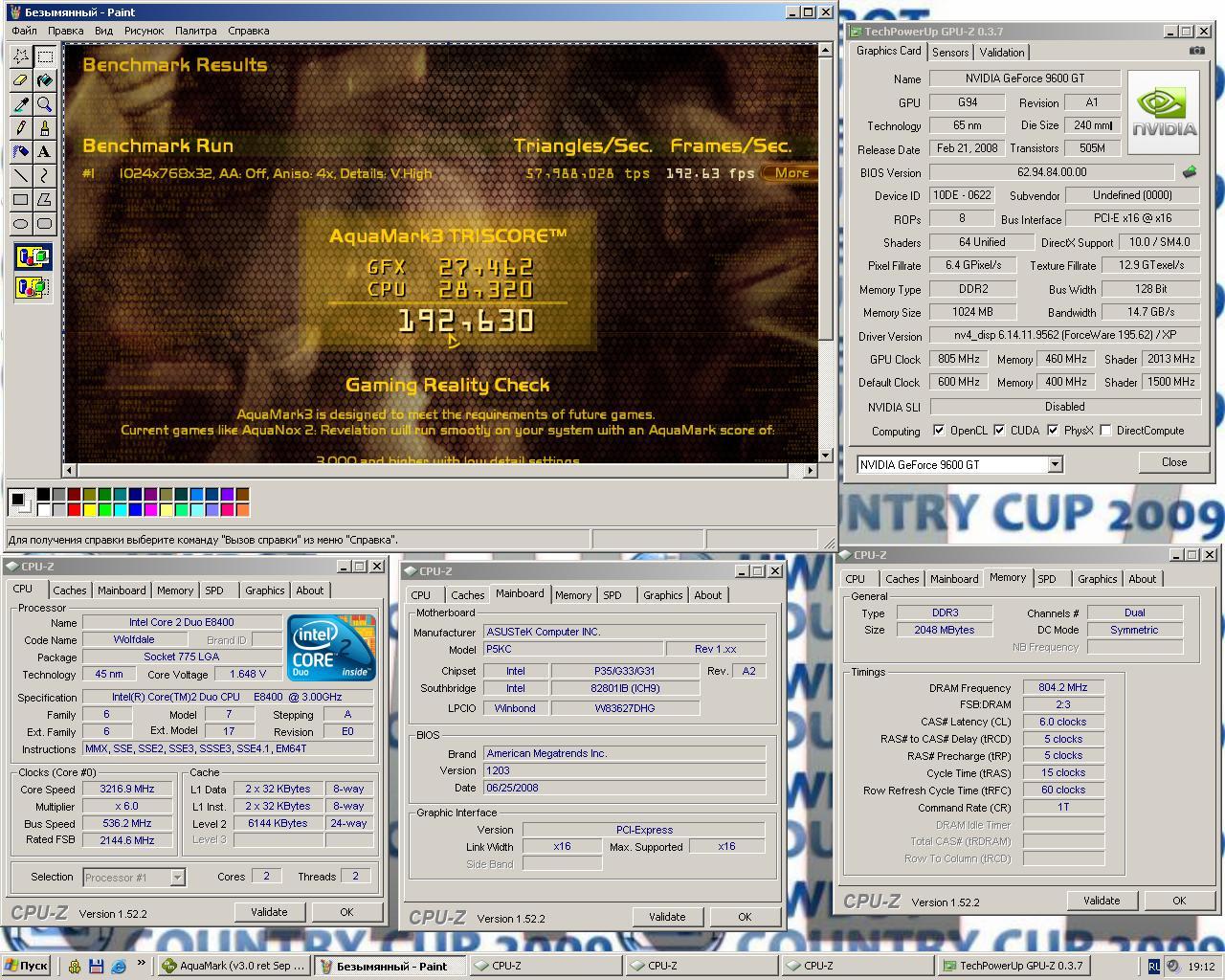Screen dimensions: 1225x980
Task: Click Validate in the CPU tab CPU-Z window
Action: click(x=269, y=912)
